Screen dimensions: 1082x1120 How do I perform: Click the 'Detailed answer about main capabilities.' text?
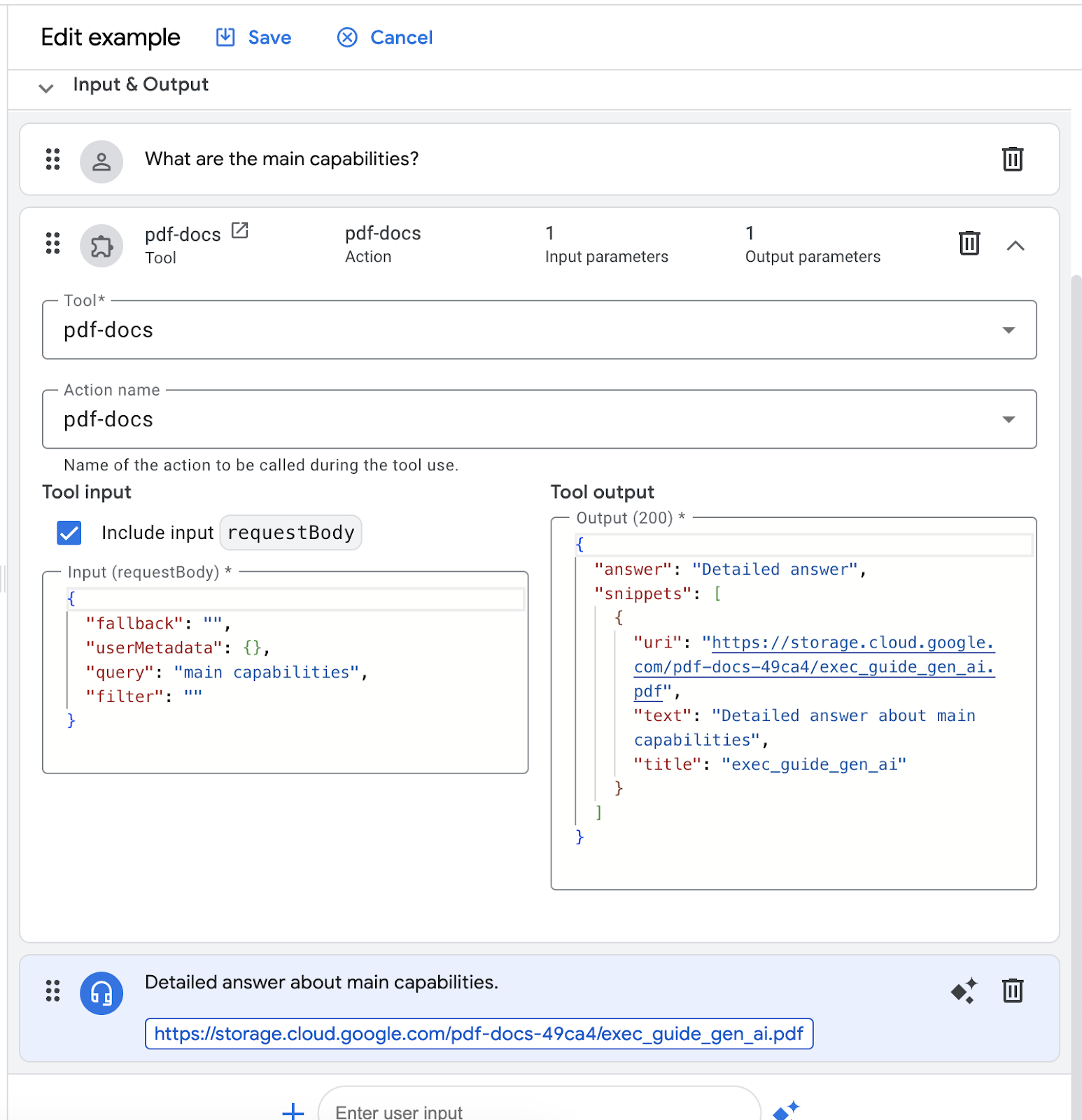(x=321, y=982)
